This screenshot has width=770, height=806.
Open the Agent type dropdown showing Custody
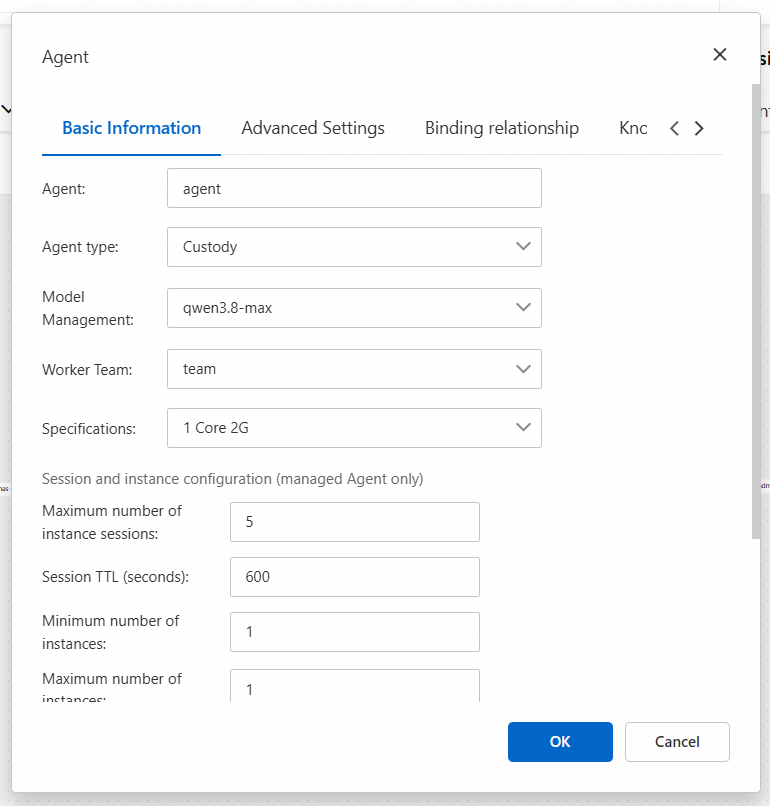click(354, 247)
